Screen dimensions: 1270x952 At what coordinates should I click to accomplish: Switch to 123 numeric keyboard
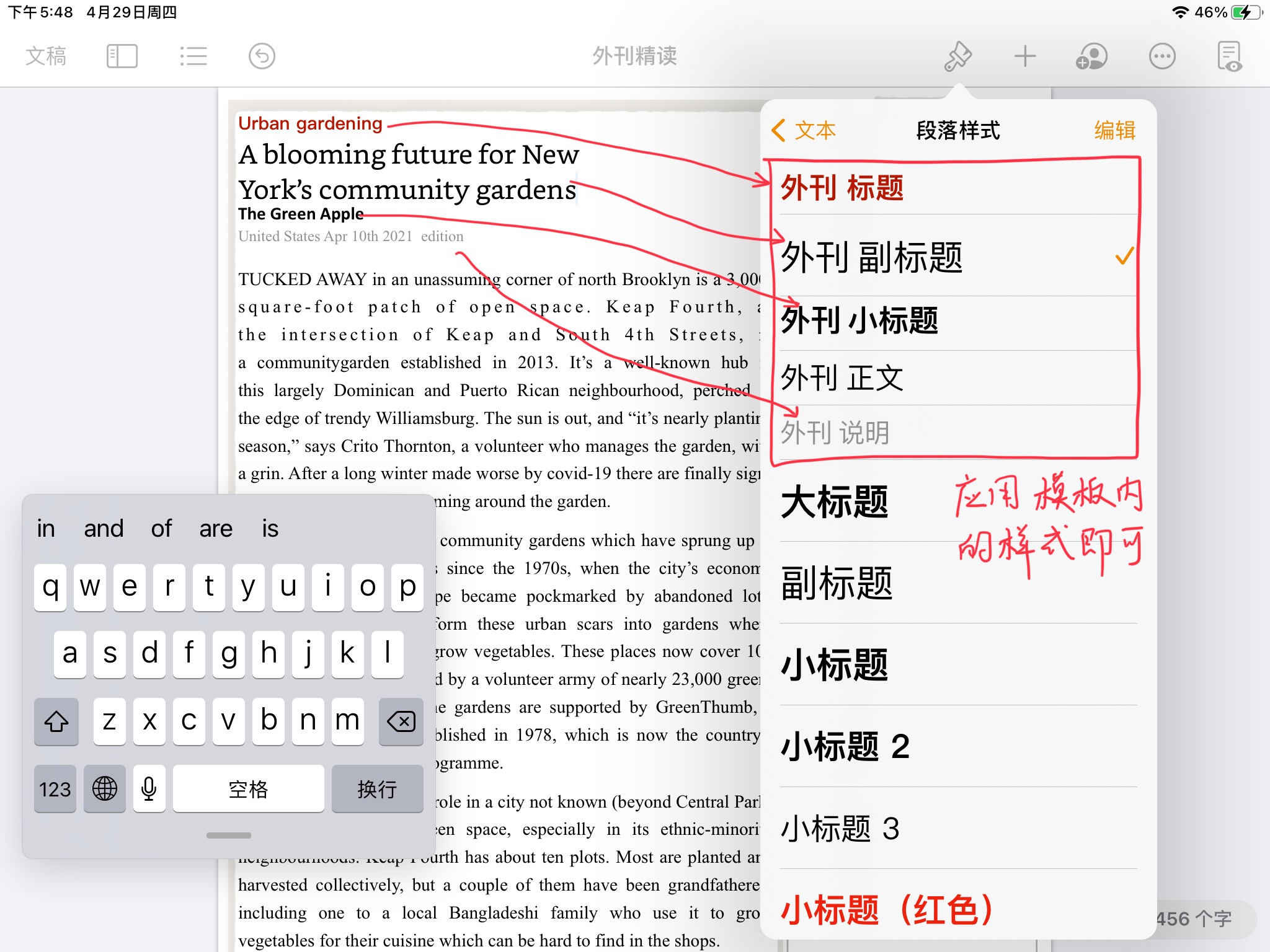coord(55,788)
